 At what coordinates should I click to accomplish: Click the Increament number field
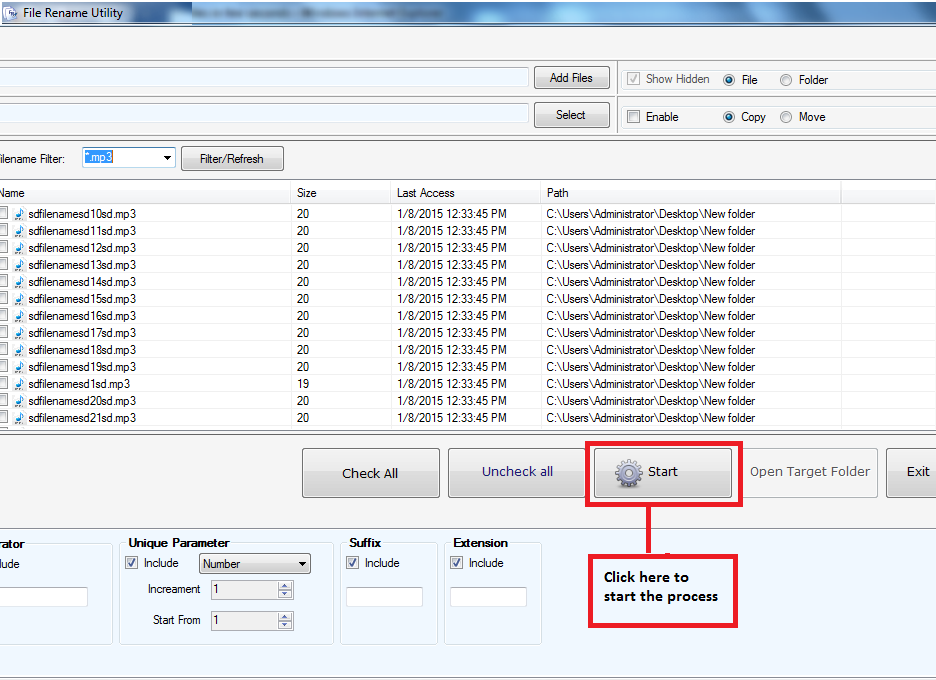point(245,590)
